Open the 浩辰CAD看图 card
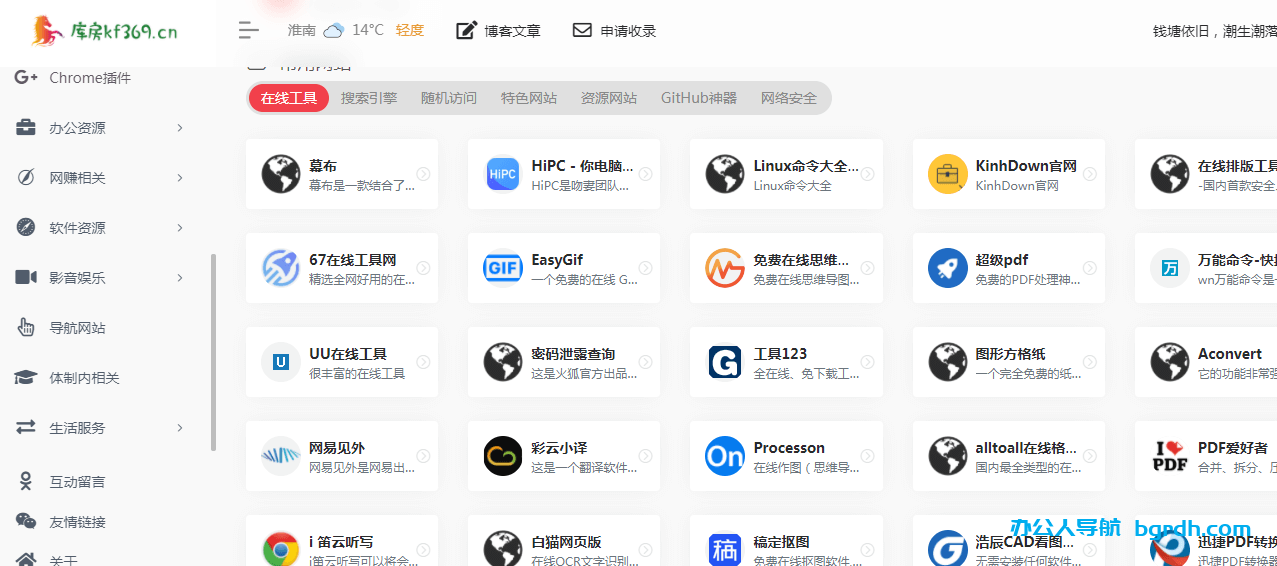The width and height of the screenshot is (1277, 566). tap(1009, 541)
